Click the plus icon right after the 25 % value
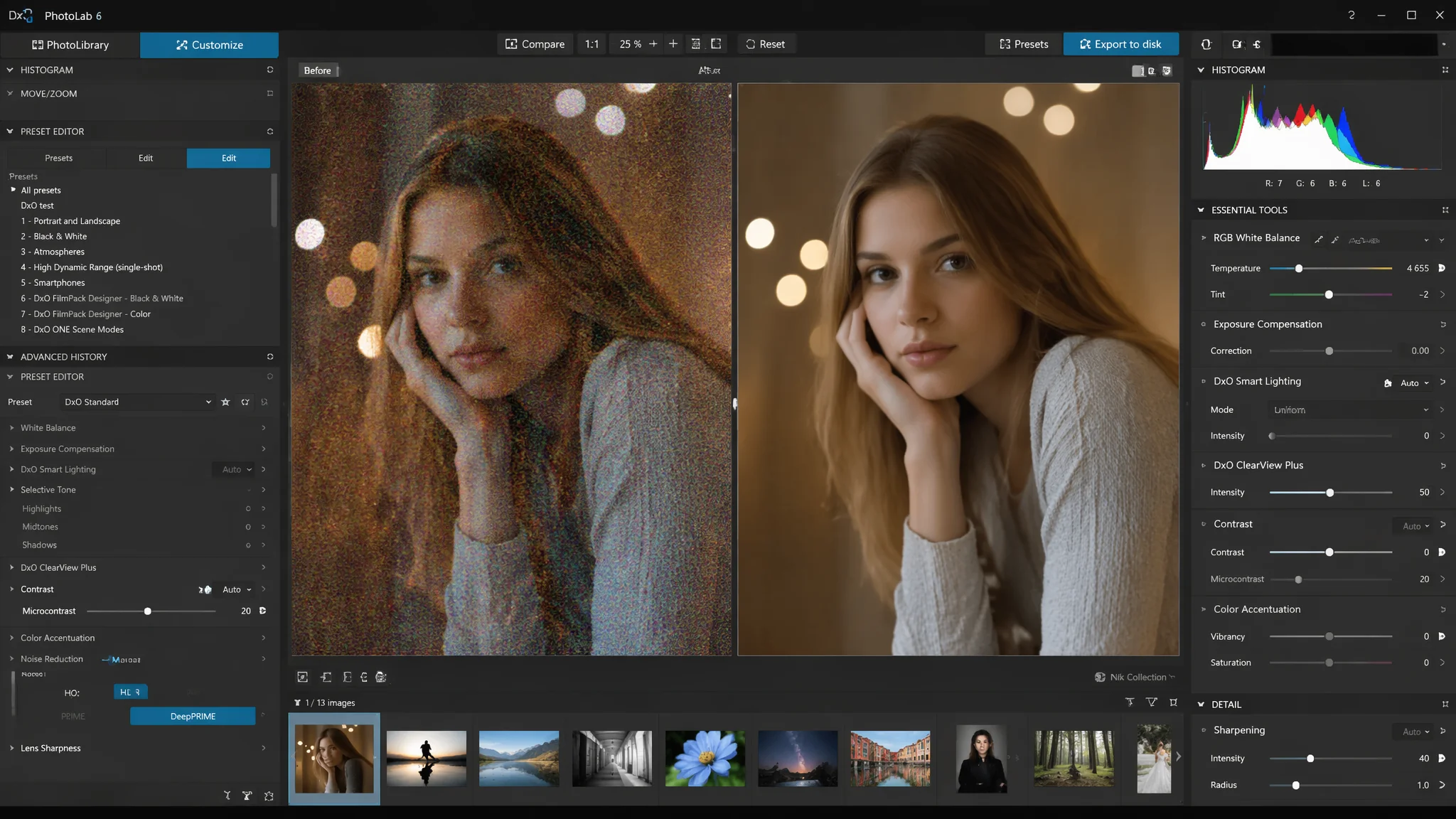1456x819 pixels. pos(653,44)
